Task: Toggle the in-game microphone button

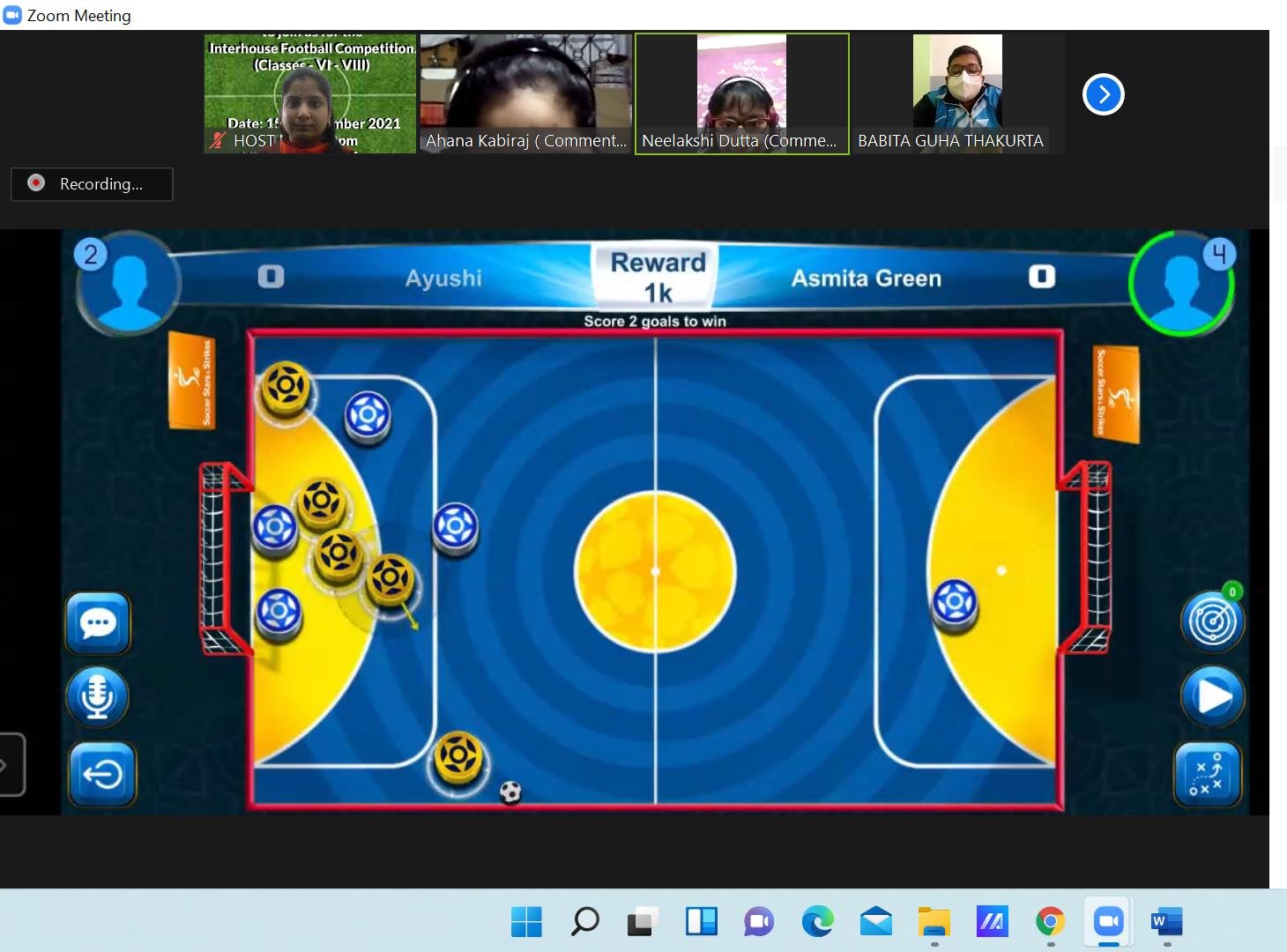Action: click(98, 697)
